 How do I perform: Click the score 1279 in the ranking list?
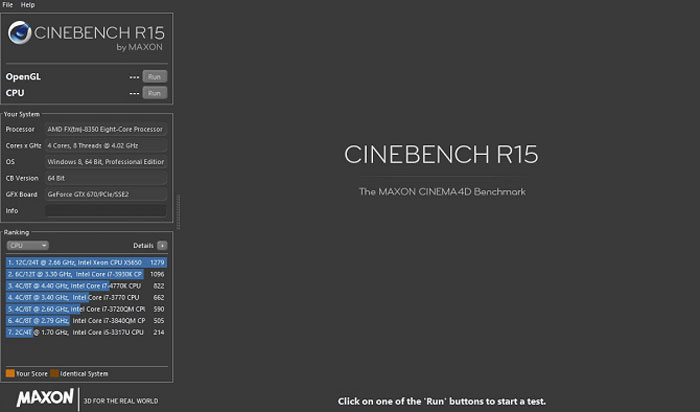[x=157, y=262]
